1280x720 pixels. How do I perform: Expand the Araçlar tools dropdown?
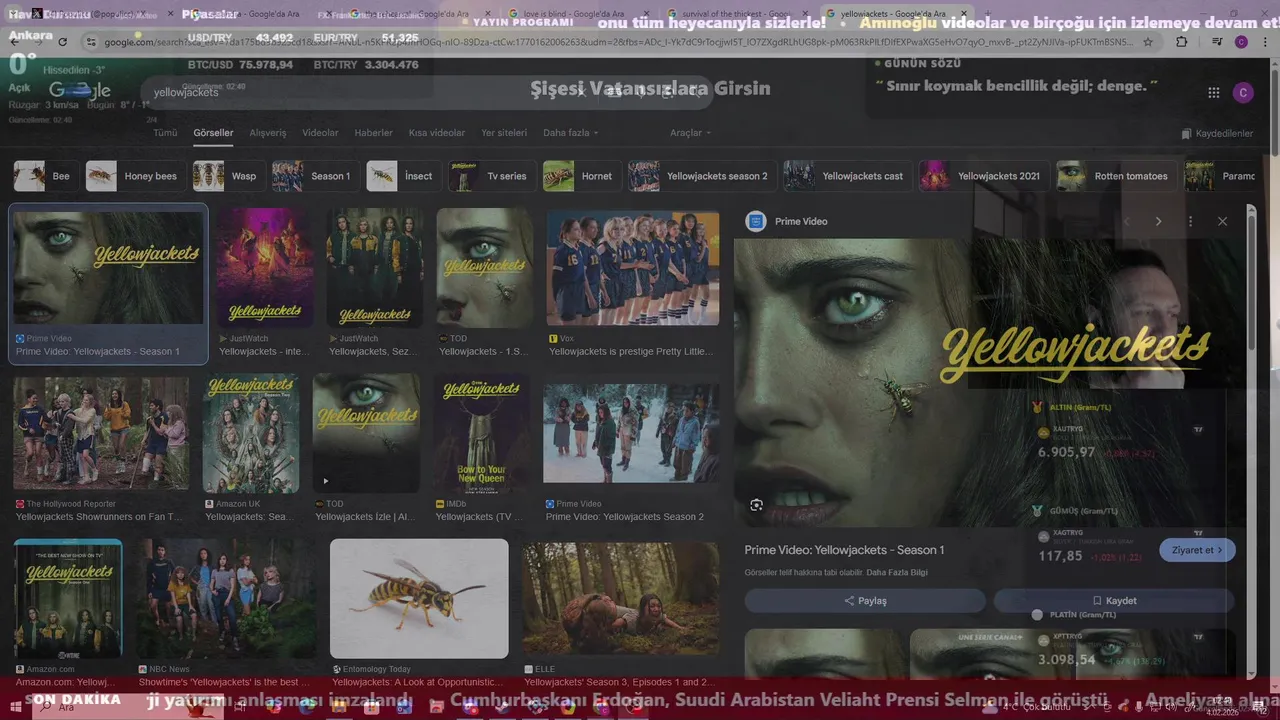(x=690, y=133)
